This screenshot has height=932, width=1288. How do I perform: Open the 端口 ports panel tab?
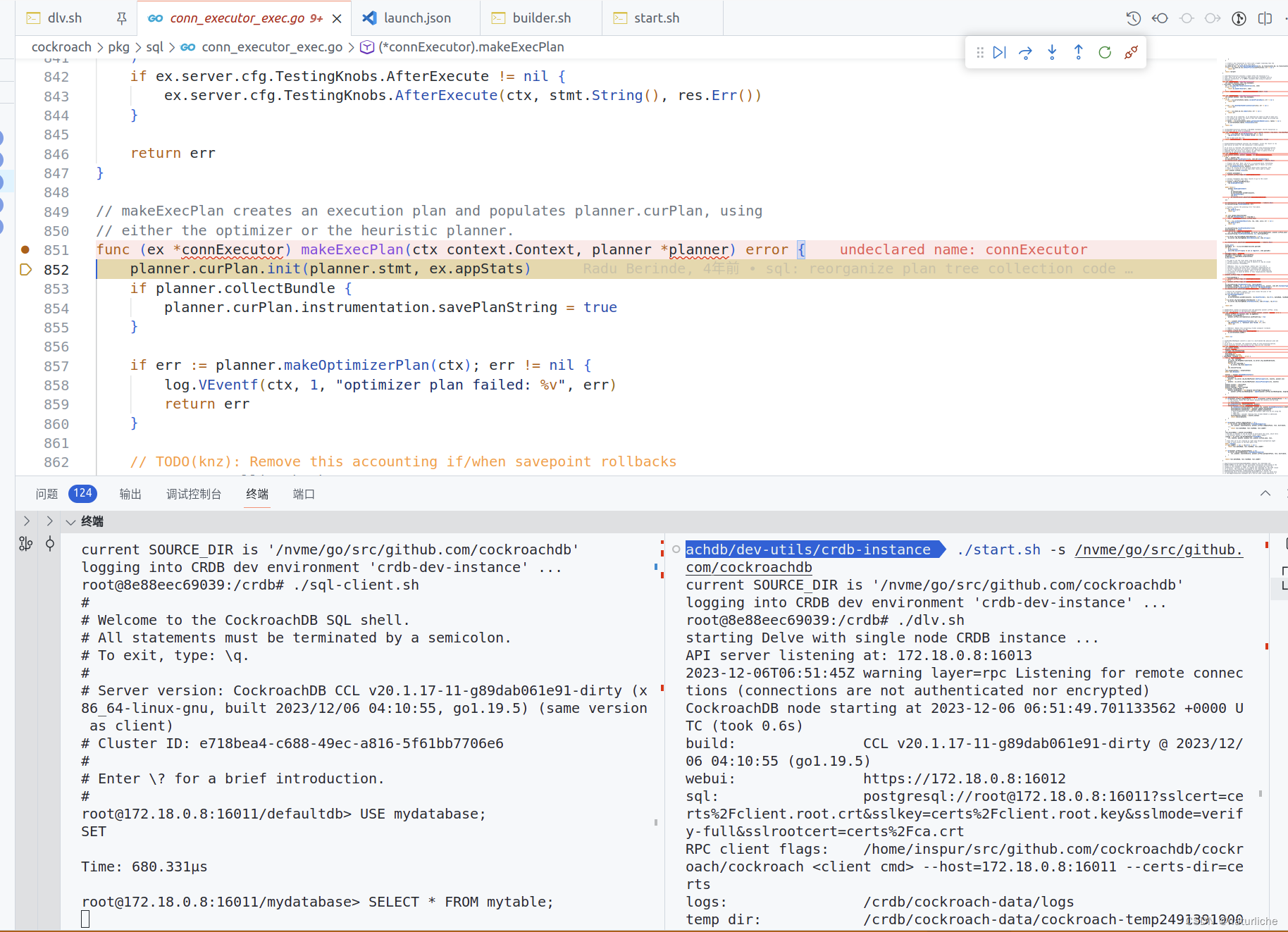[x=304, y=494]
